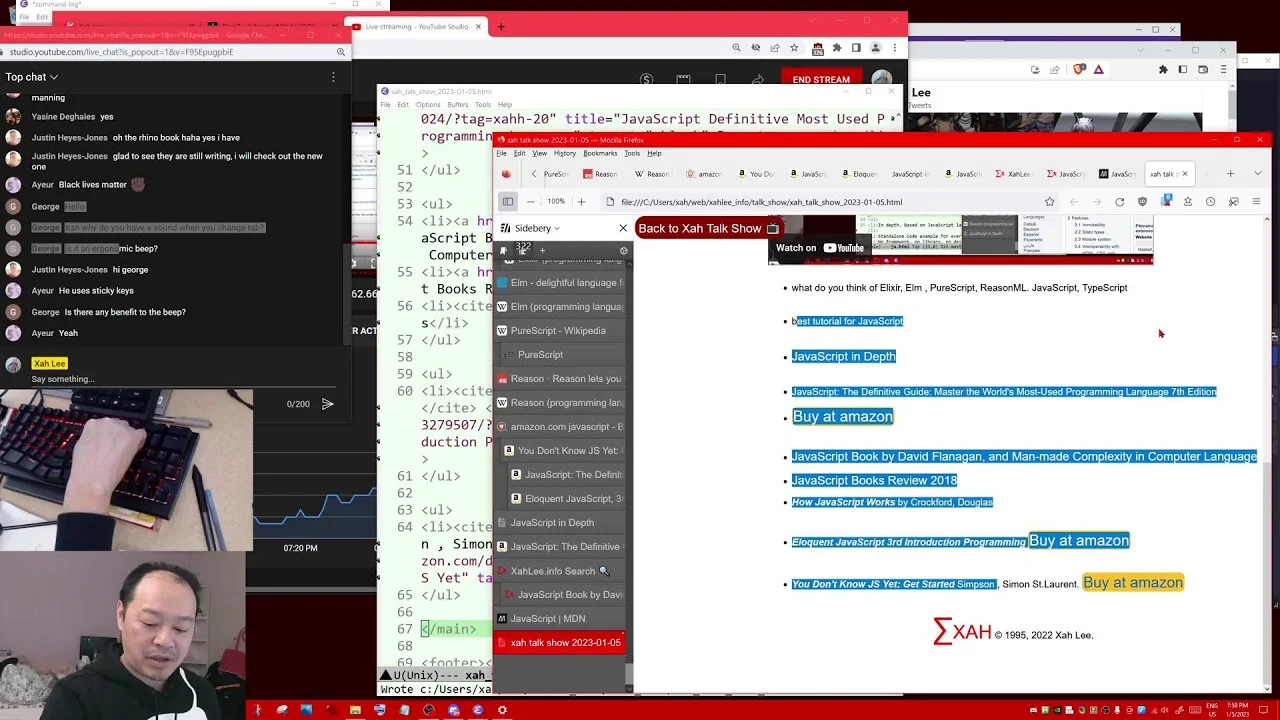Close the Sidebery sidebar
This screenshot has width=1280, height=720.
[623, 228]
